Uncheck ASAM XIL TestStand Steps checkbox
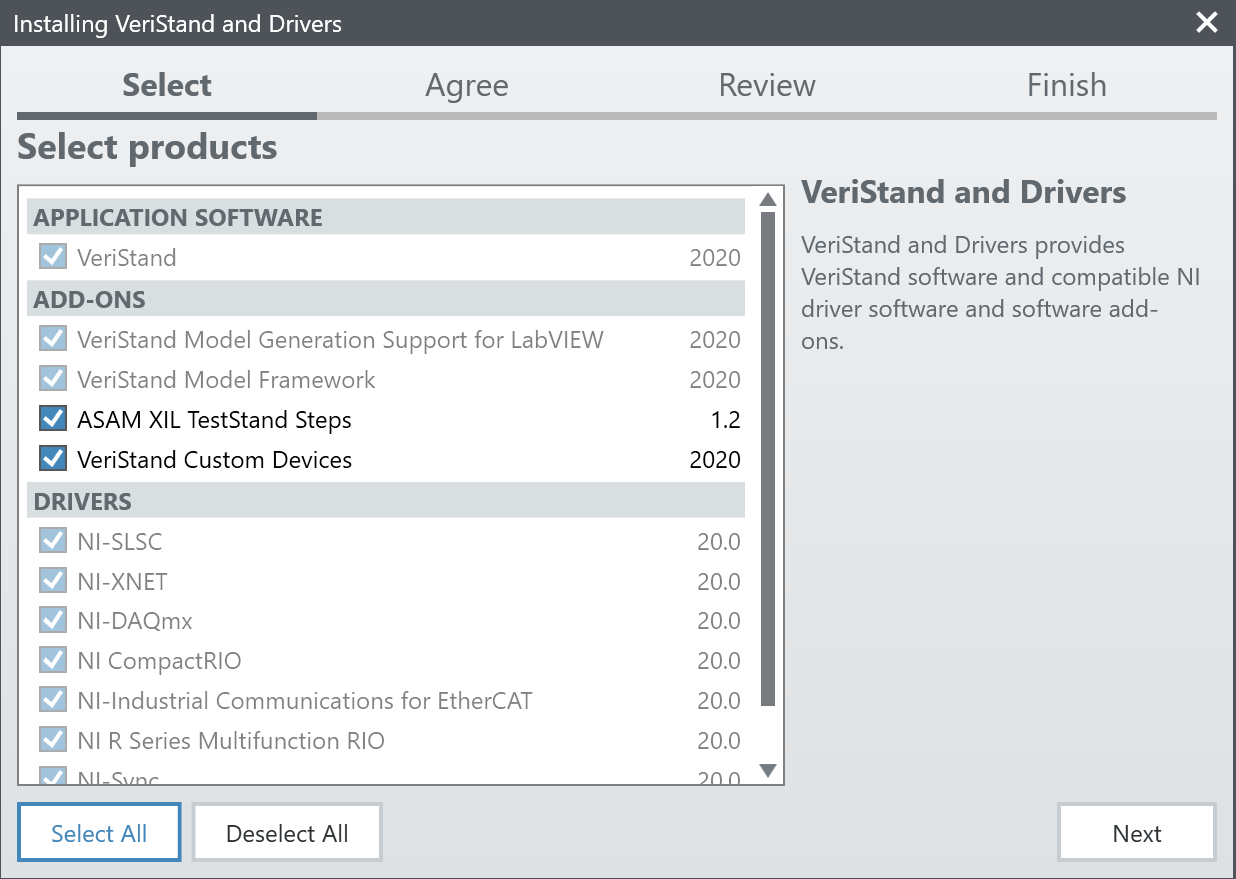Screen dimensions: 1236x879 coord(53,419)
